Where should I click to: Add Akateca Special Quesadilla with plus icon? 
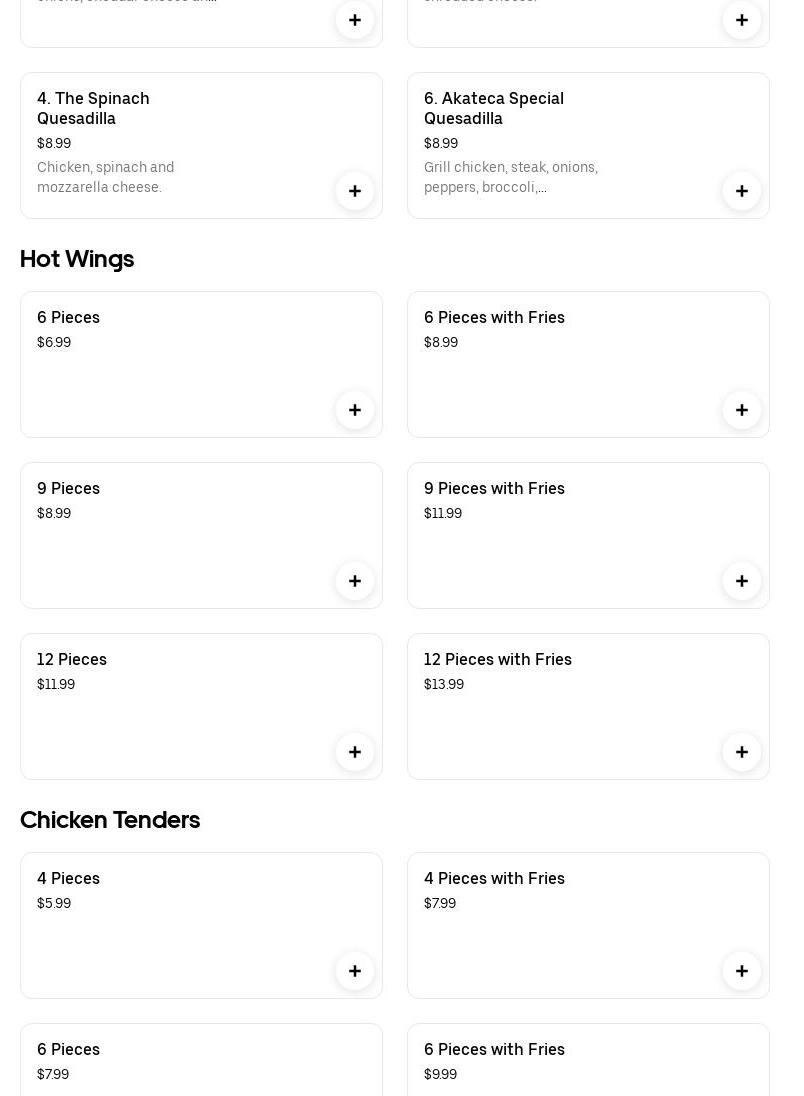click(741, 191)
